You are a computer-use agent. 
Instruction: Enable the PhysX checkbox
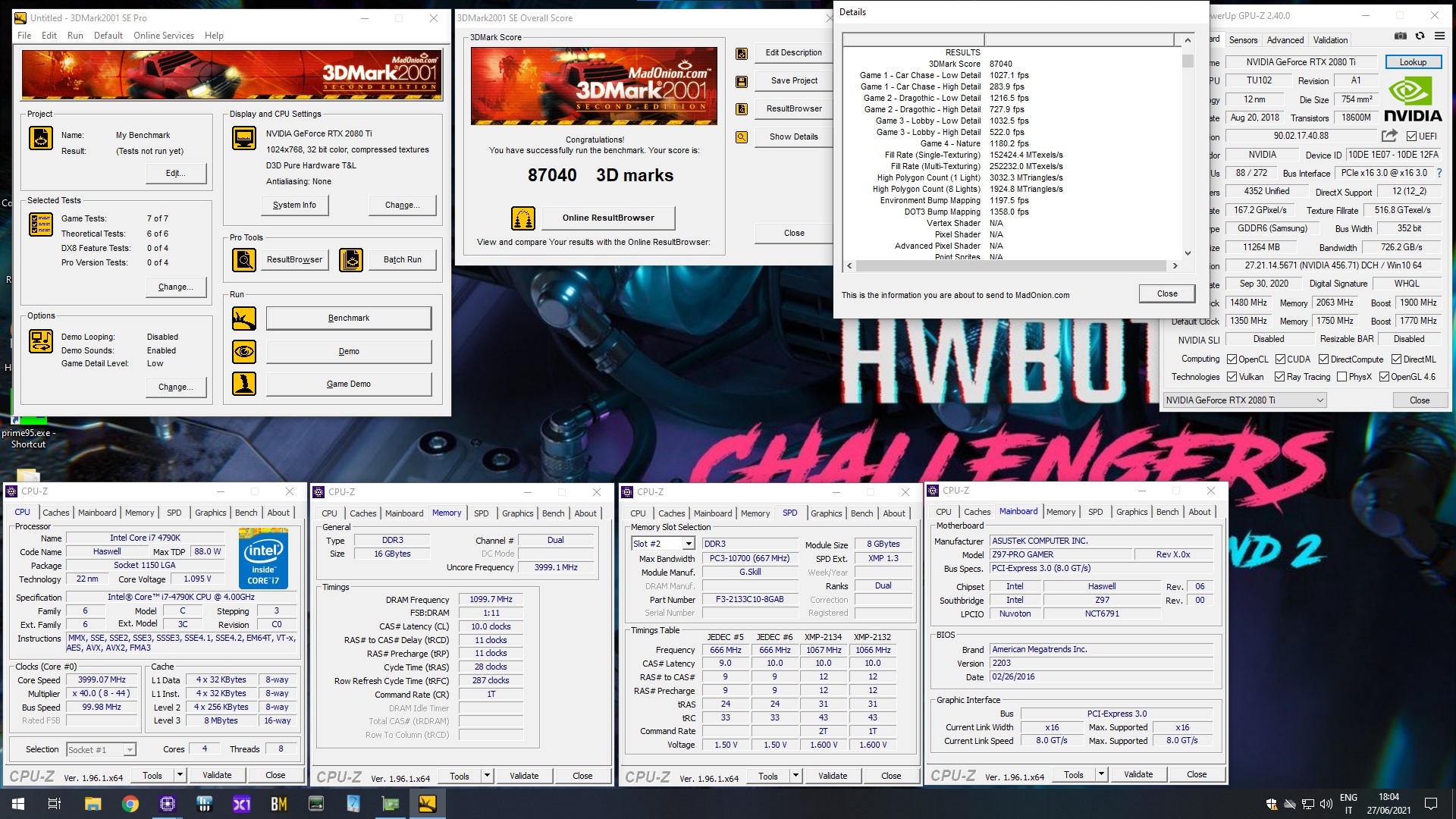[x=1341, y=377]
